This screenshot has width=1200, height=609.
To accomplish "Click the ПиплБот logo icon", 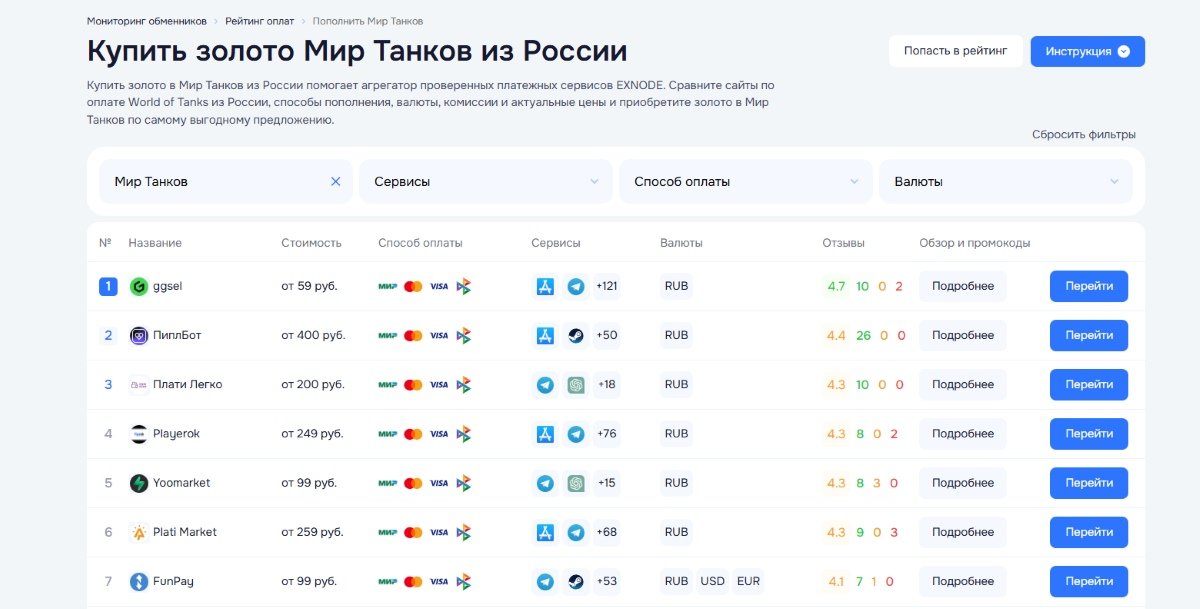I will pyautogui.click(x=139, y=335).
